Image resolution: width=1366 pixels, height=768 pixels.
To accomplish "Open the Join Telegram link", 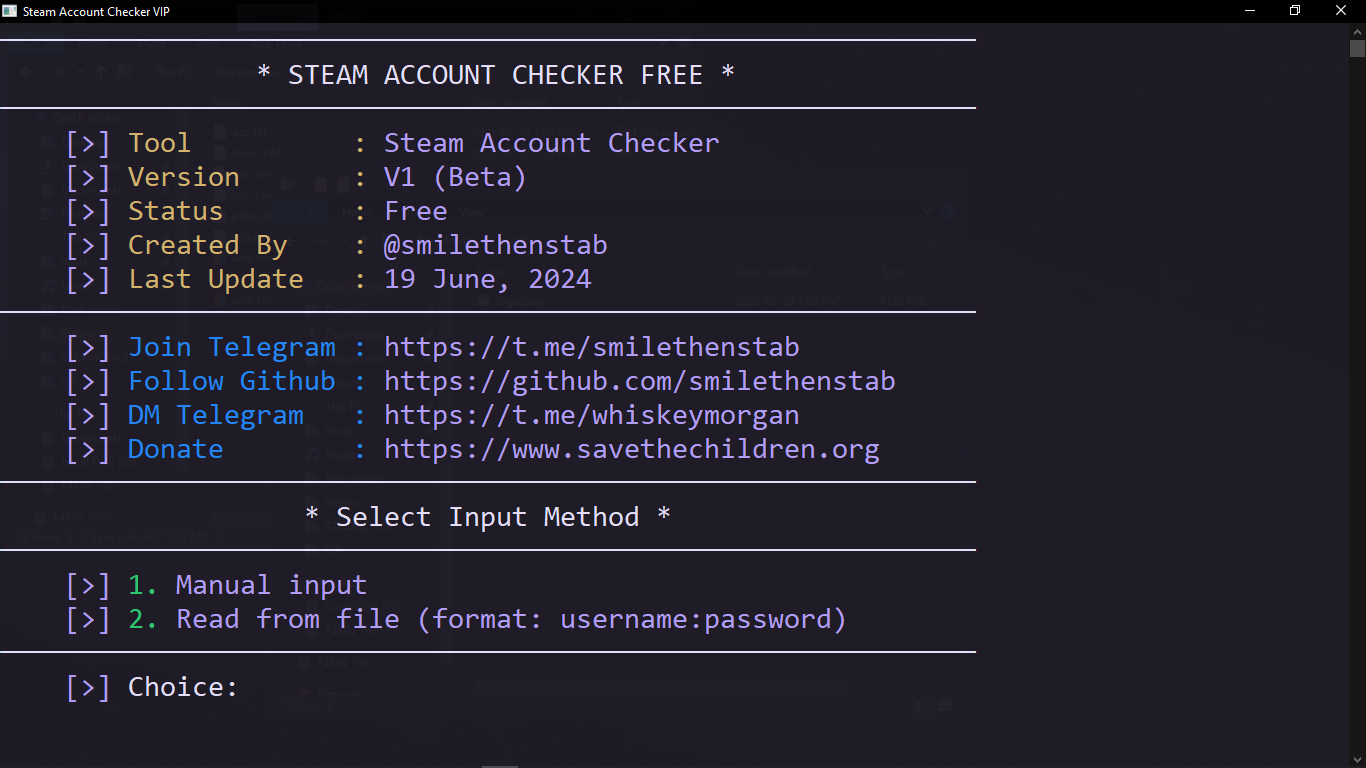I will 592,347.
